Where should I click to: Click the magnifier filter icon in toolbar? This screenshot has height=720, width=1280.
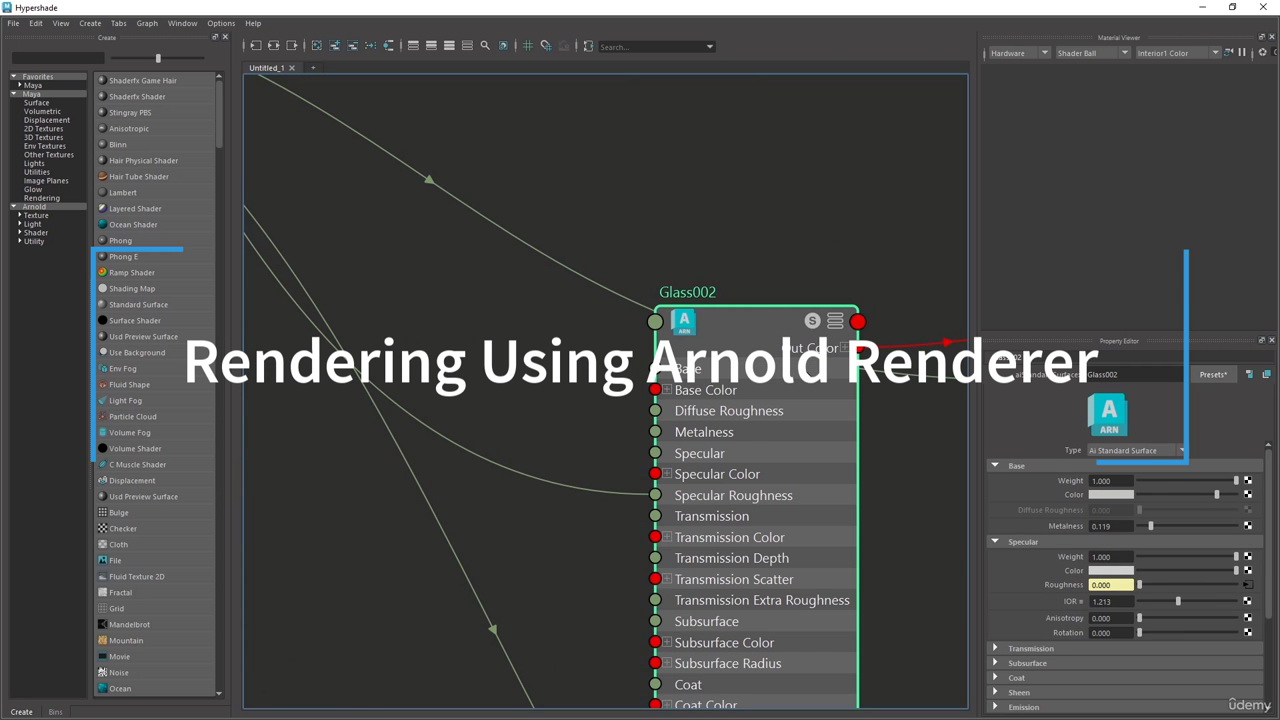(485, 46)
